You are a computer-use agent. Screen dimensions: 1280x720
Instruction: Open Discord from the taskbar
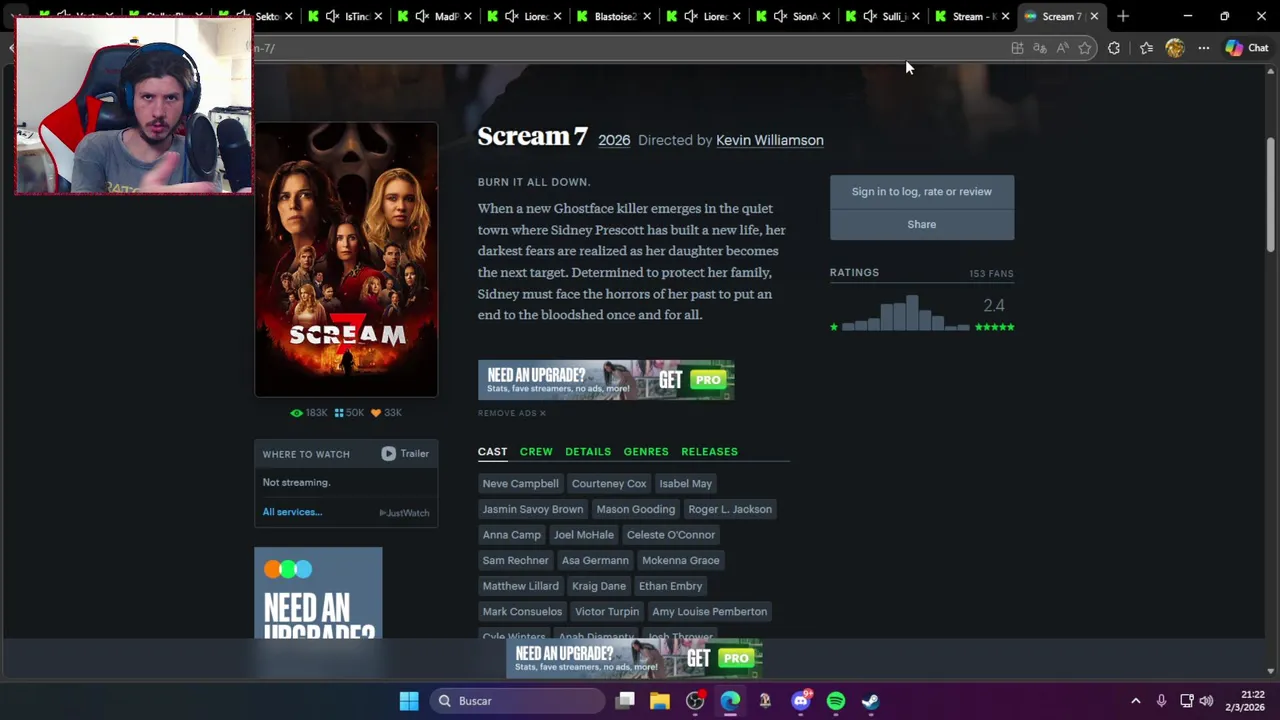point(801,701)
